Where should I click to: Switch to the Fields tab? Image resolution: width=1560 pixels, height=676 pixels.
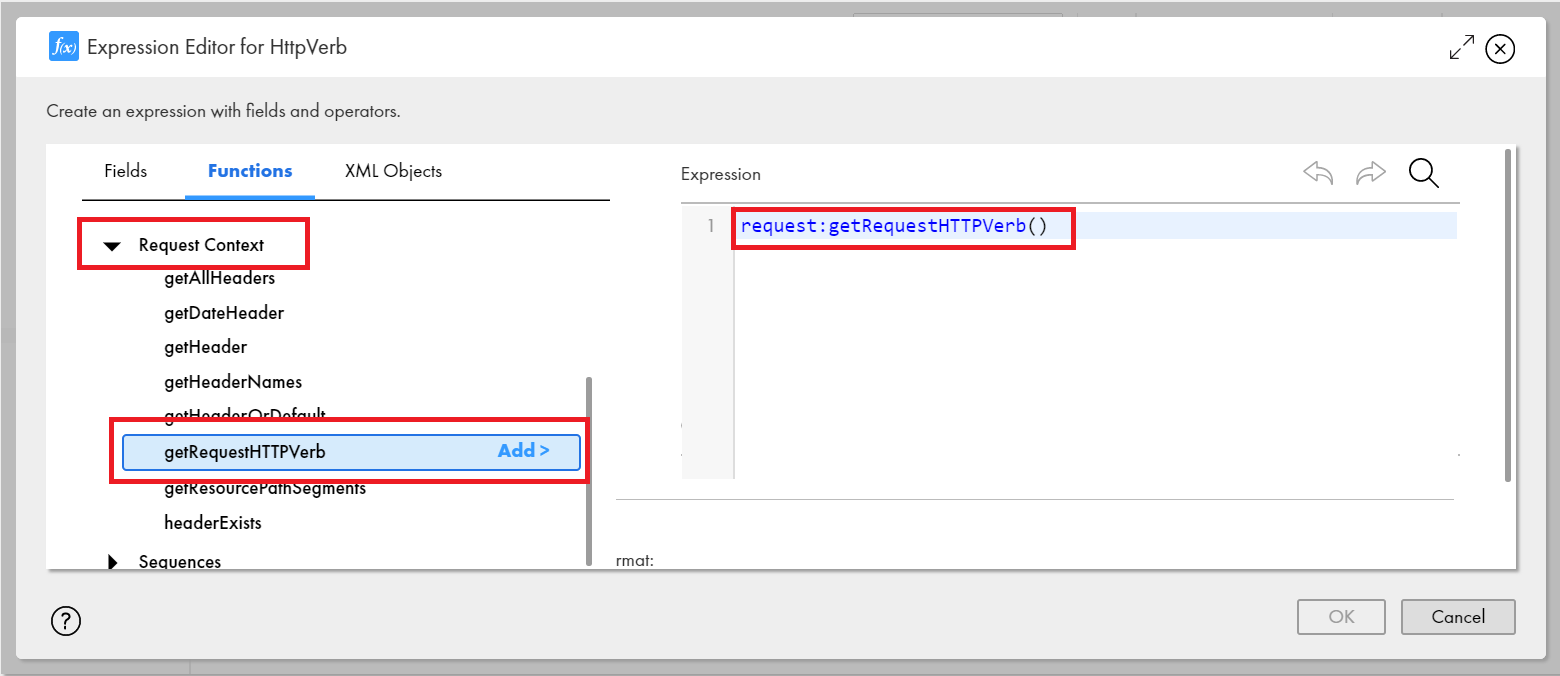[126, 171]
